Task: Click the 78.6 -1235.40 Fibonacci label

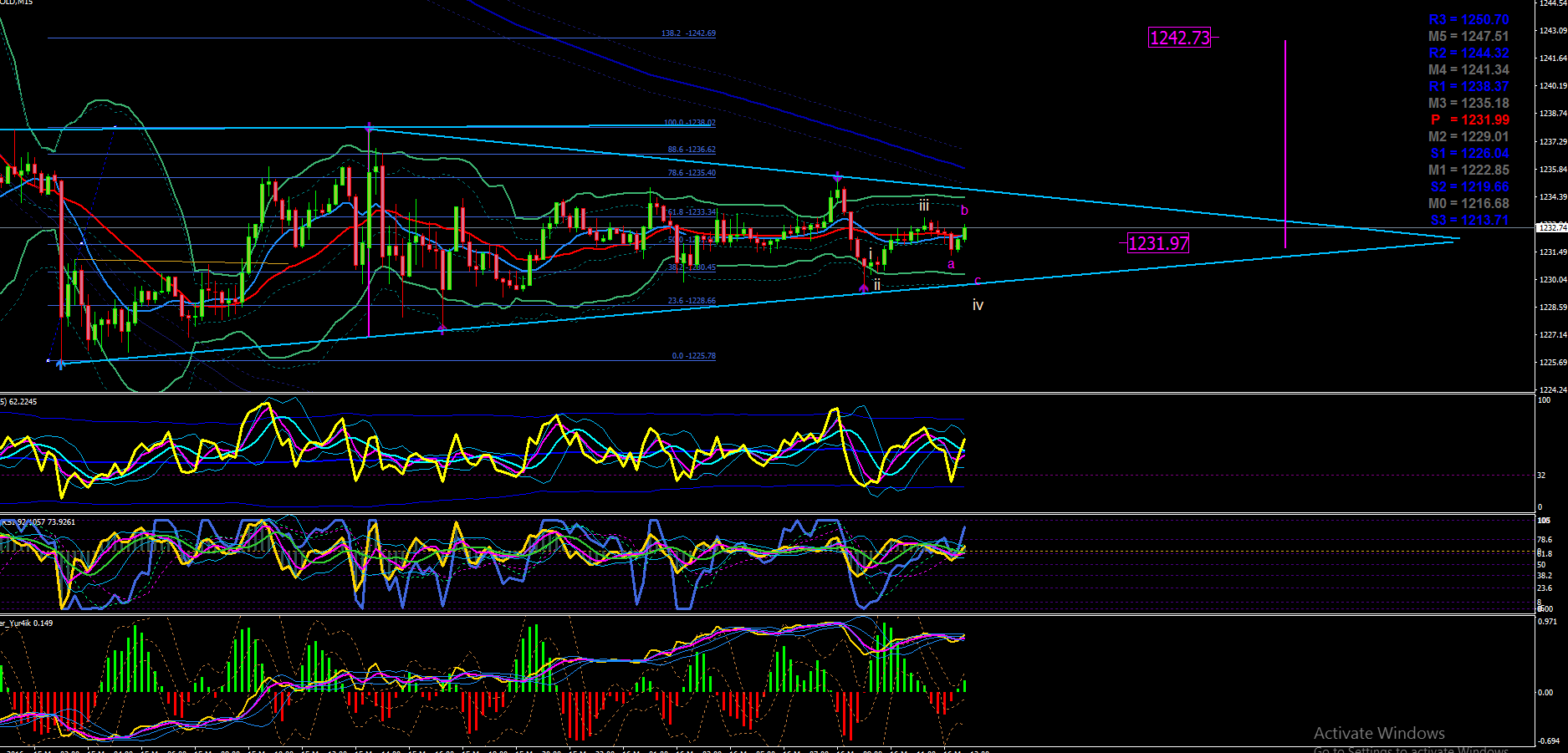Action: pyautogui.click(x=692, y=173)
